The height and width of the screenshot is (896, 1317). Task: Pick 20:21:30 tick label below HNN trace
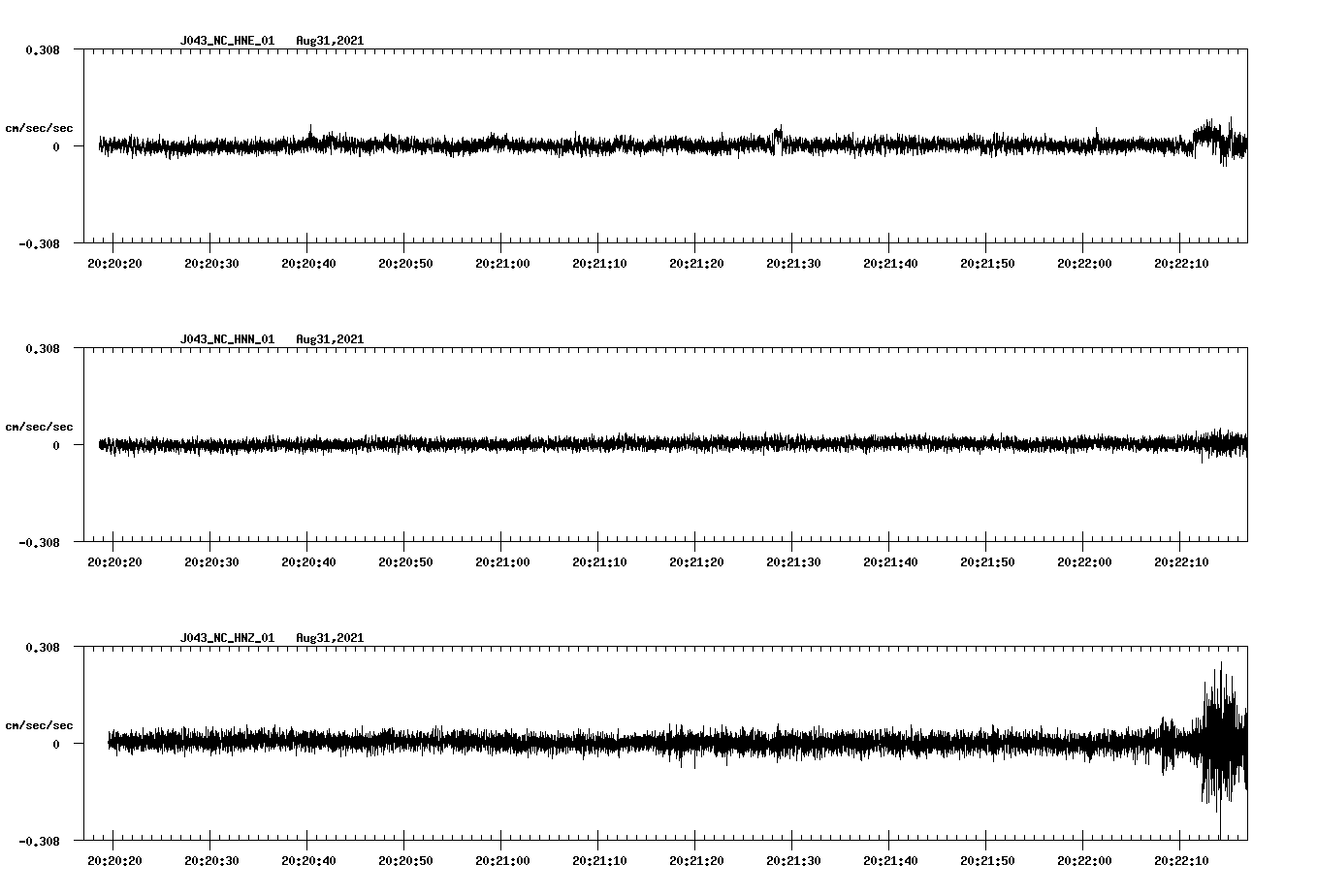[793, 561]
